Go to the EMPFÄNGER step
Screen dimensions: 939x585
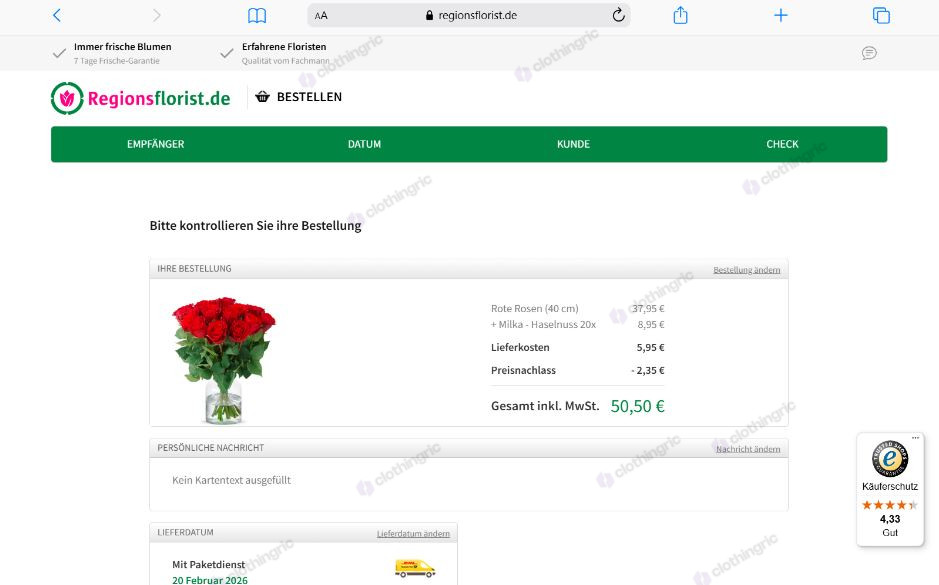pos(156,144)
